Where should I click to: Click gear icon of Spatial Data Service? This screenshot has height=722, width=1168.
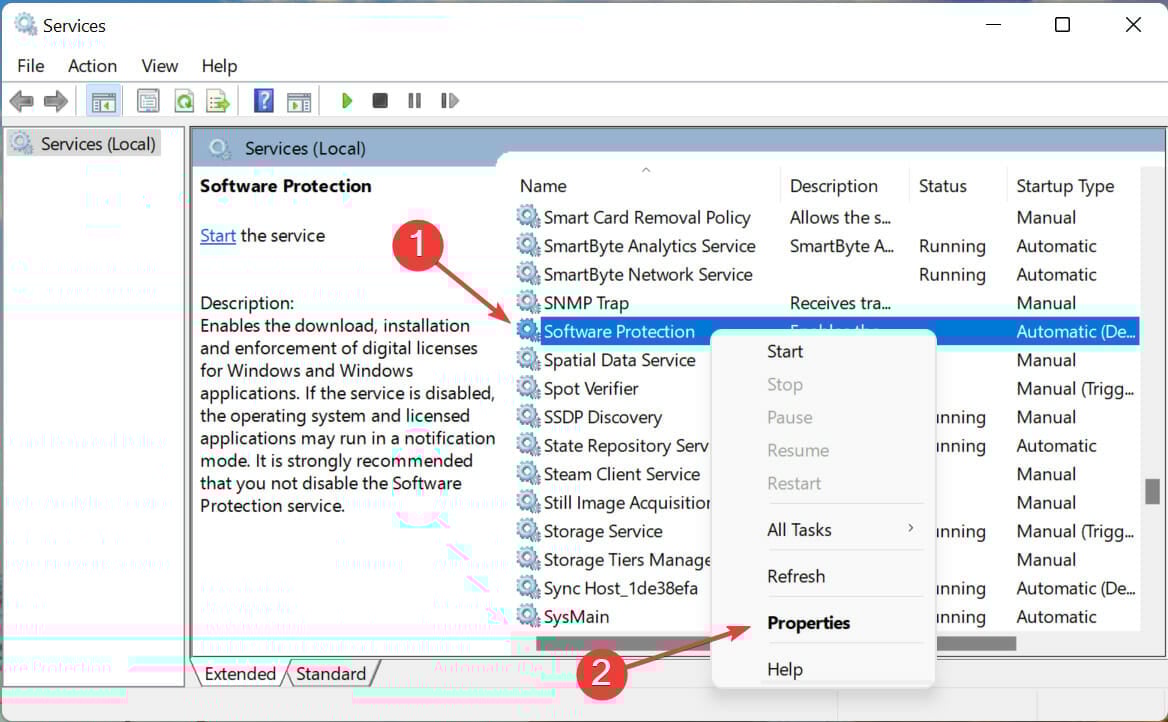pyautogui.click(x=528, y=359)
